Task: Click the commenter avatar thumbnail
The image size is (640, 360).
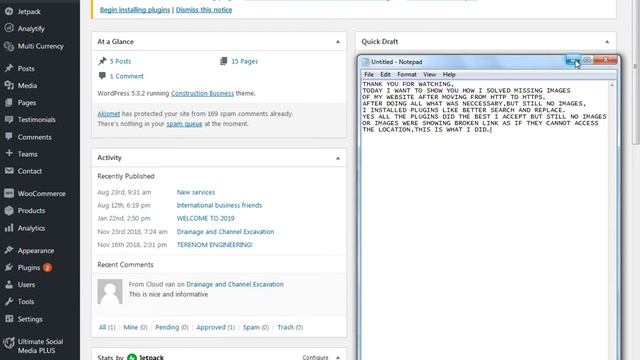Action: 110,291
